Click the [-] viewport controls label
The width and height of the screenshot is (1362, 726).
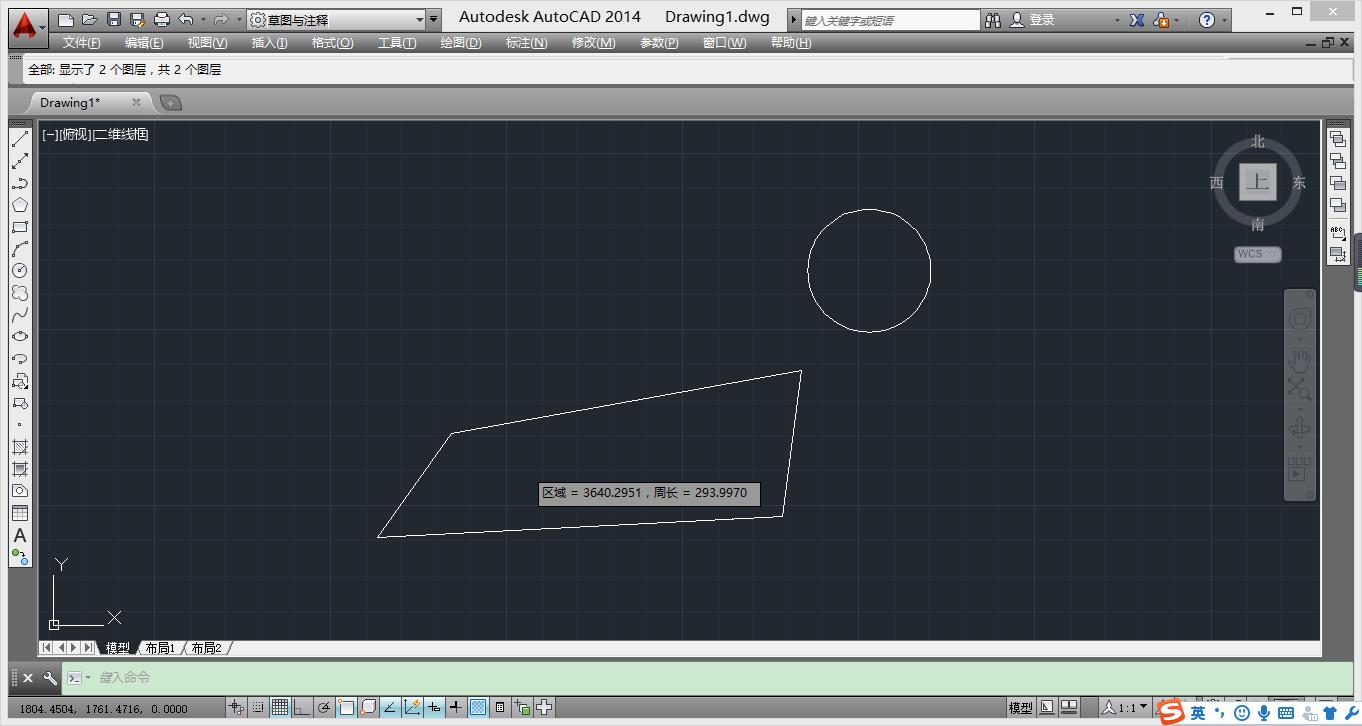[x=51, y=134]
